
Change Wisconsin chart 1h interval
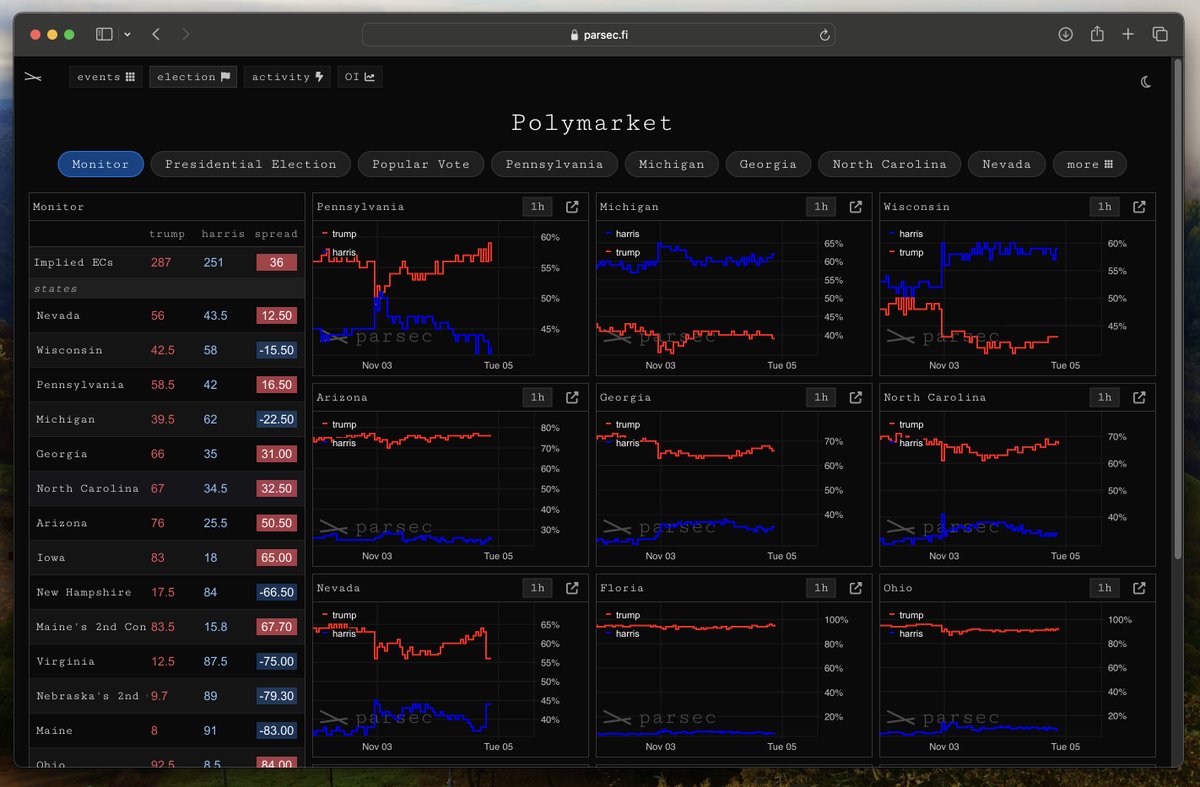pos(1105,207)
